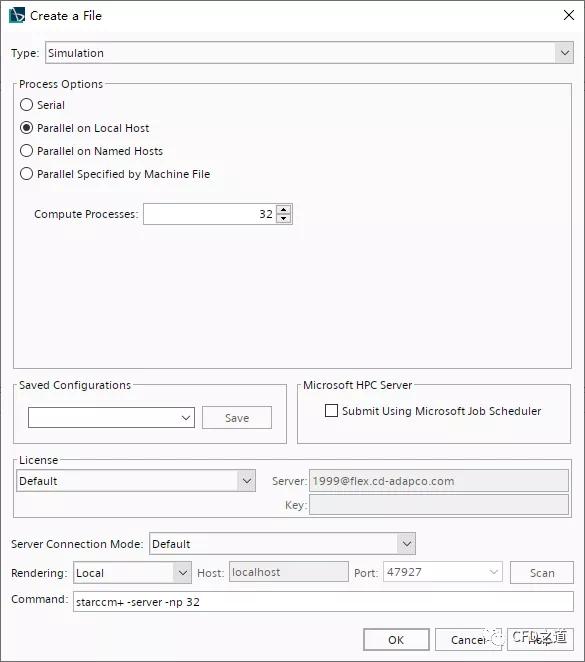Click the Host field showing localhost
This screenshot has width=585, height=662.
point(289,572)
